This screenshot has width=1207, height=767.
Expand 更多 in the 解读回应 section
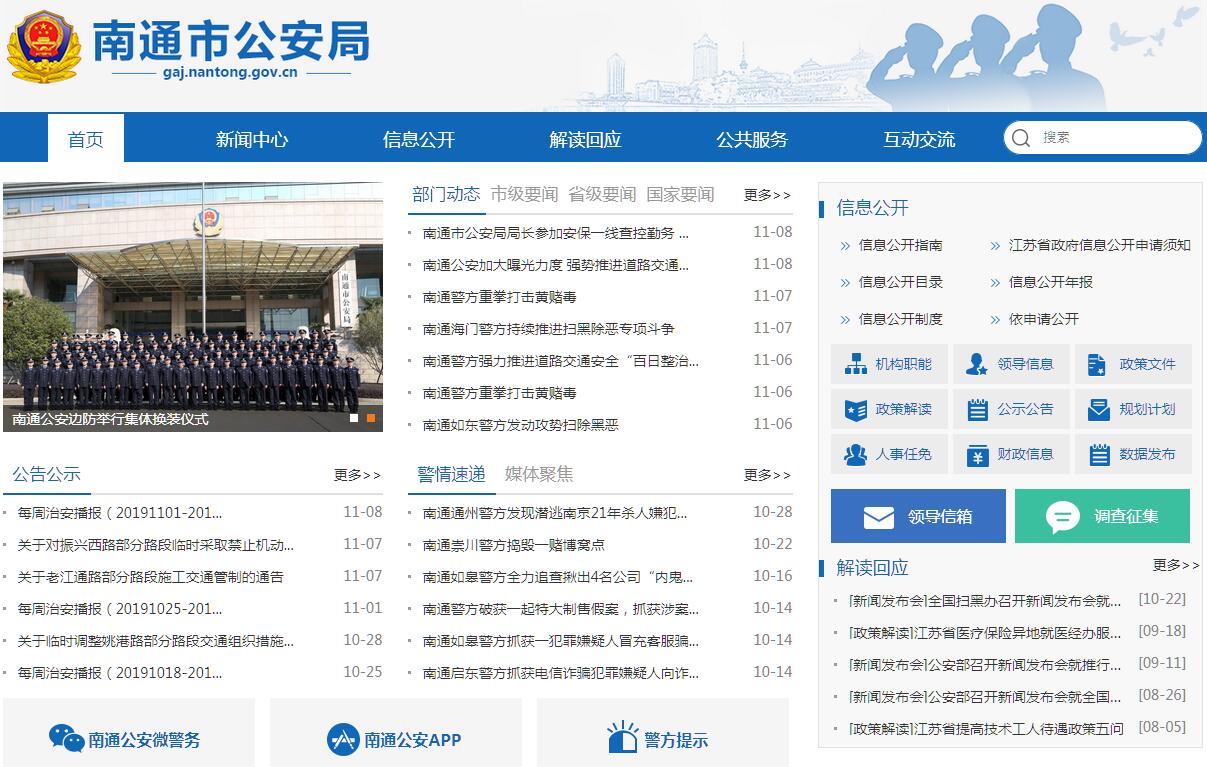coord(1175,565)
